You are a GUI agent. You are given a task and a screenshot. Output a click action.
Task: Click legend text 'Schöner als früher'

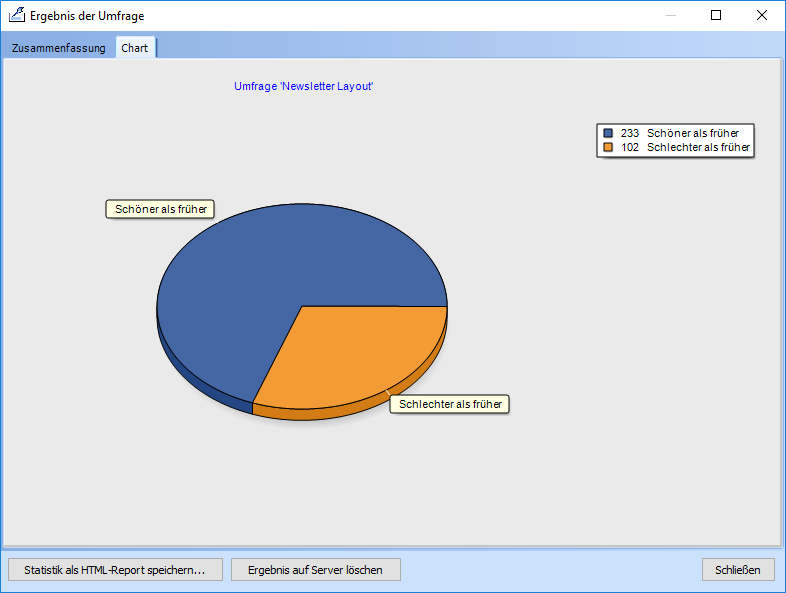click(x=693, y=133)
